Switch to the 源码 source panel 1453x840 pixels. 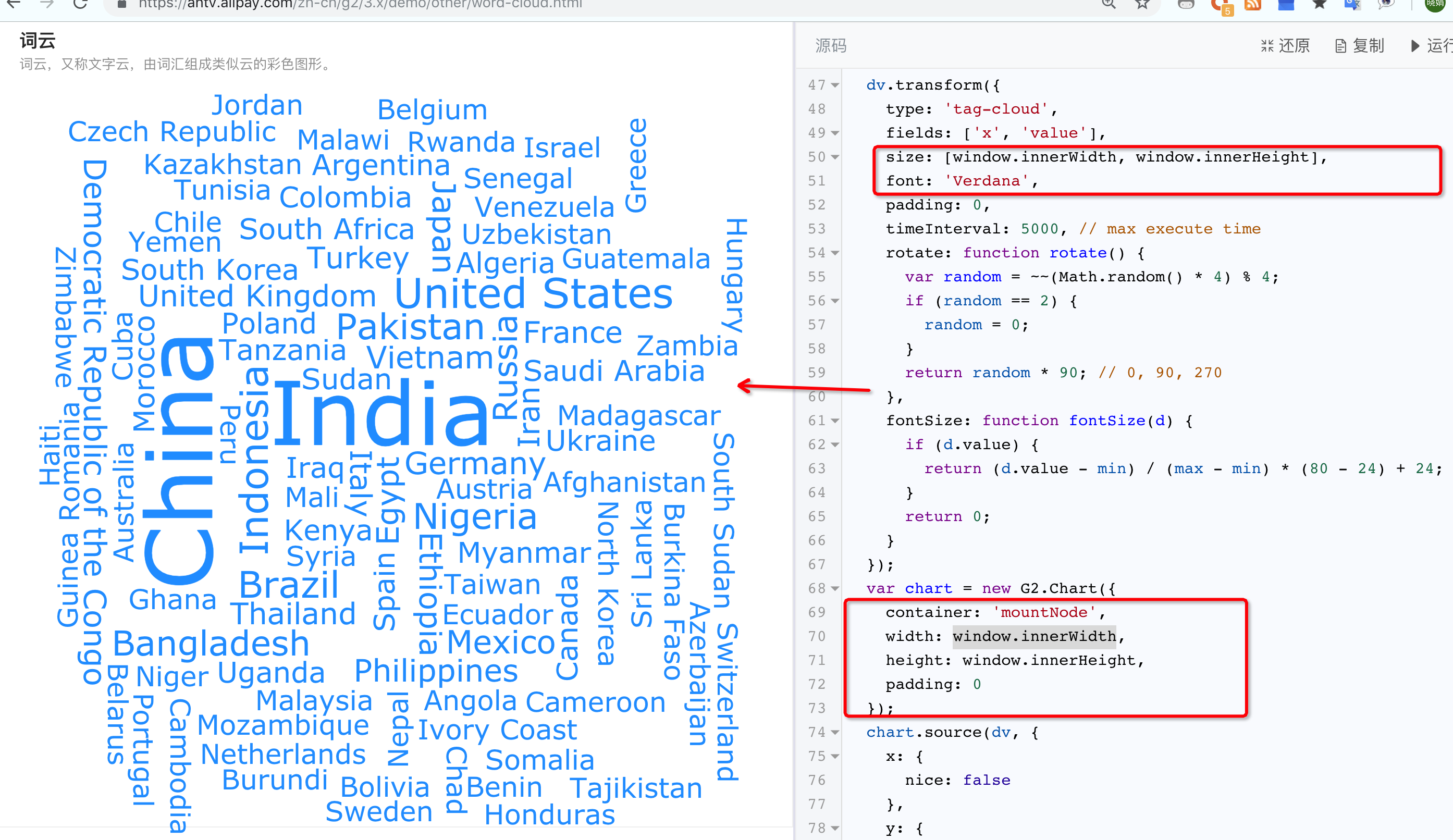pos(830,45)
